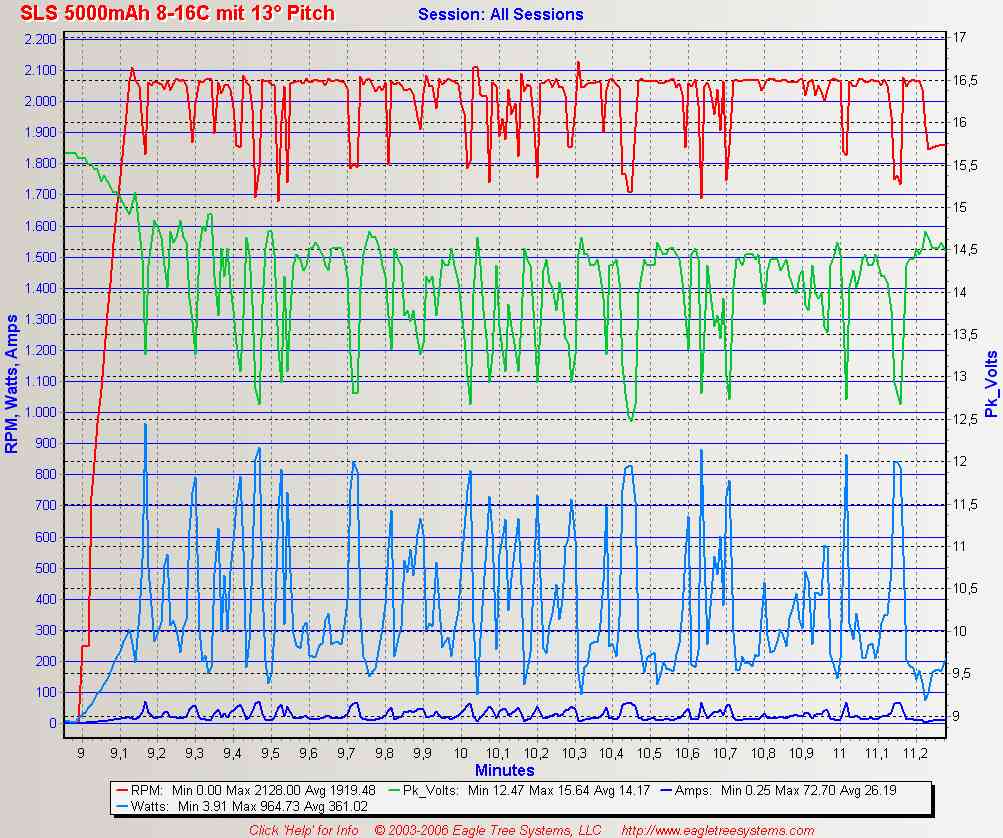1003x838 pixels.
Task: Click the 'Minutes' x-axis title
Action: pos(504,770)
